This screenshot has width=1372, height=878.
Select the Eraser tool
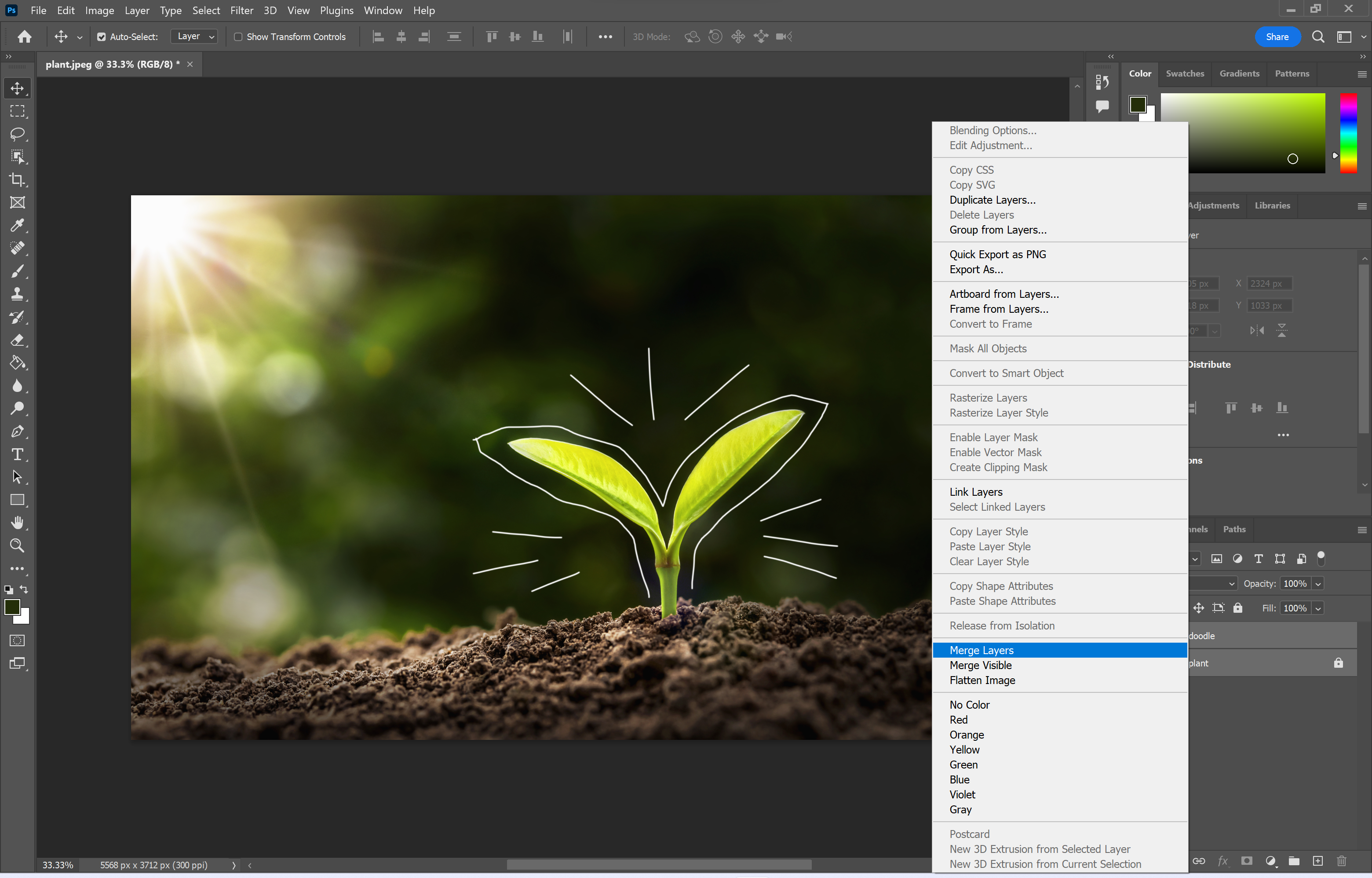(17, 340)
